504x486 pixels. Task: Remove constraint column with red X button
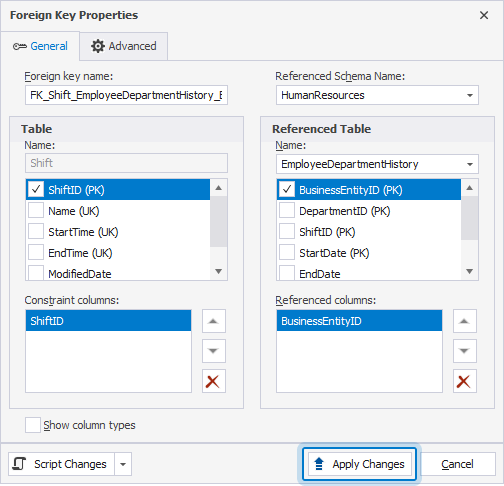click(x=214, y=381)
